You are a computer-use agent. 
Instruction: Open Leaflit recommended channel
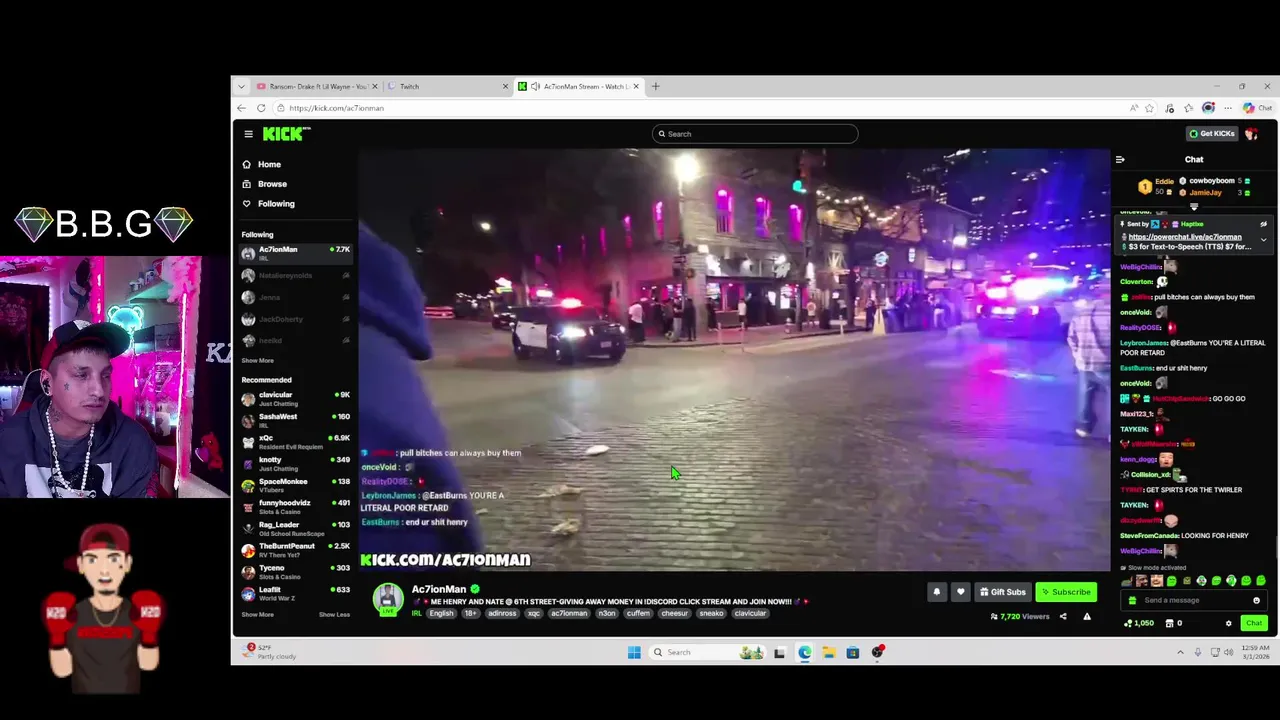[295, 594]
